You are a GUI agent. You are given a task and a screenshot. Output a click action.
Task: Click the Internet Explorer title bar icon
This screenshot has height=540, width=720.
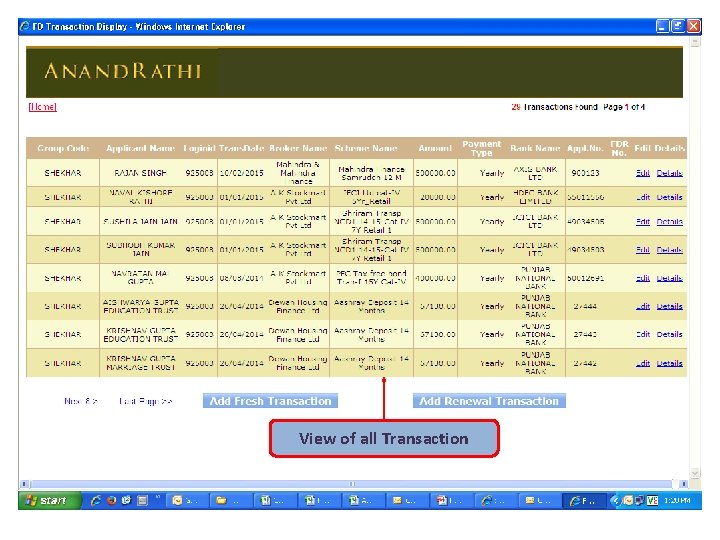coord(25,27)
